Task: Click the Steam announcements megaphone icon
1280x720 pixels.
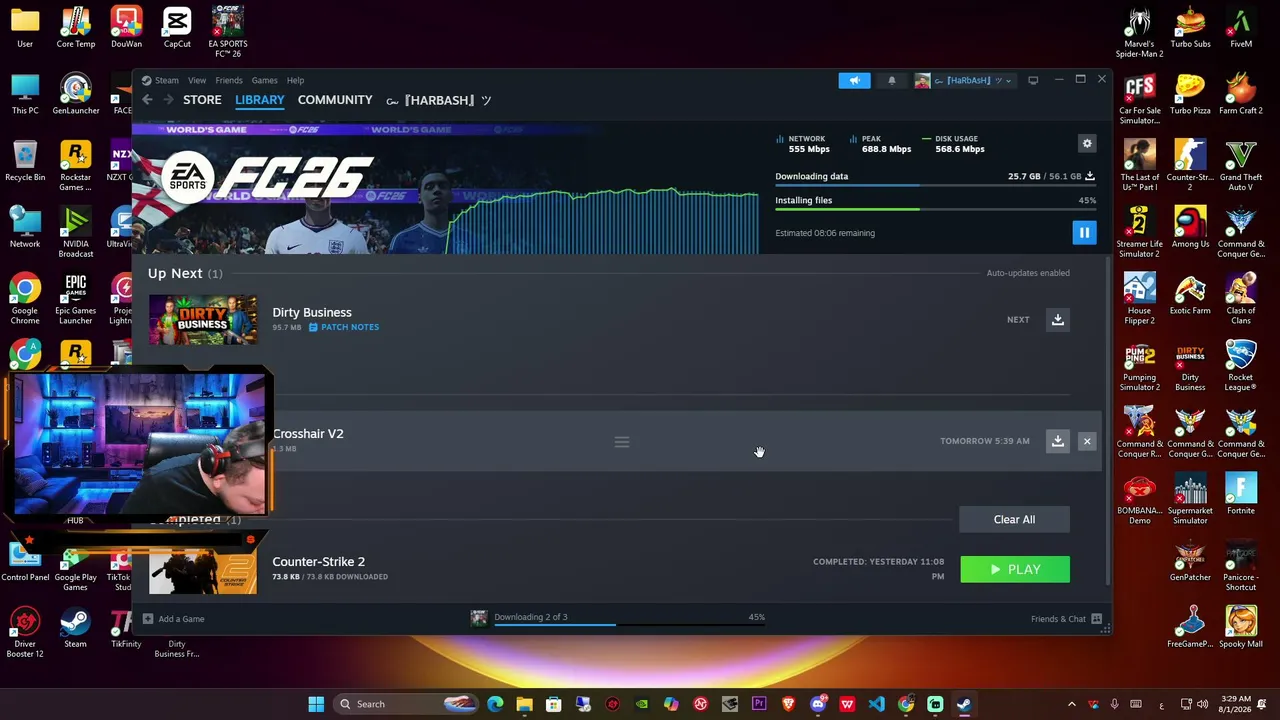Action: click(x=854, y=81)
